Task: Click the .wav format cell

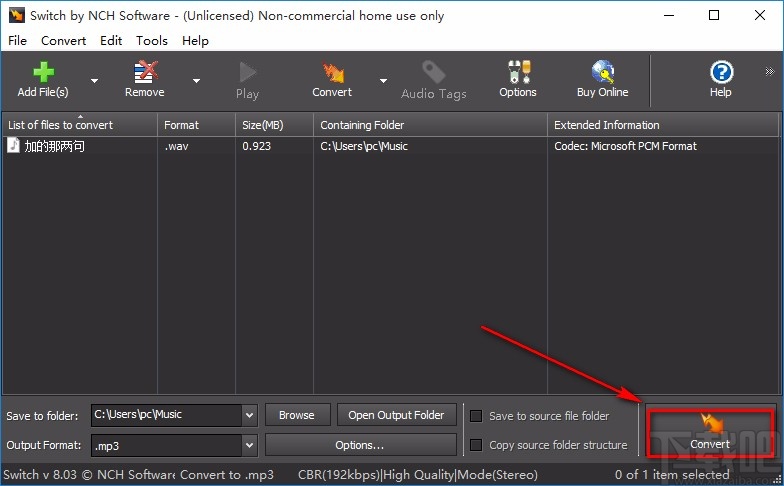Action: point(176,146)
